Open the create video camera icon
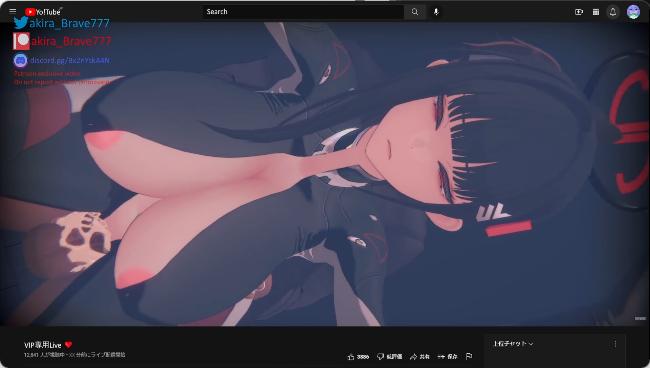650x368 pixels. pos(579,12)
